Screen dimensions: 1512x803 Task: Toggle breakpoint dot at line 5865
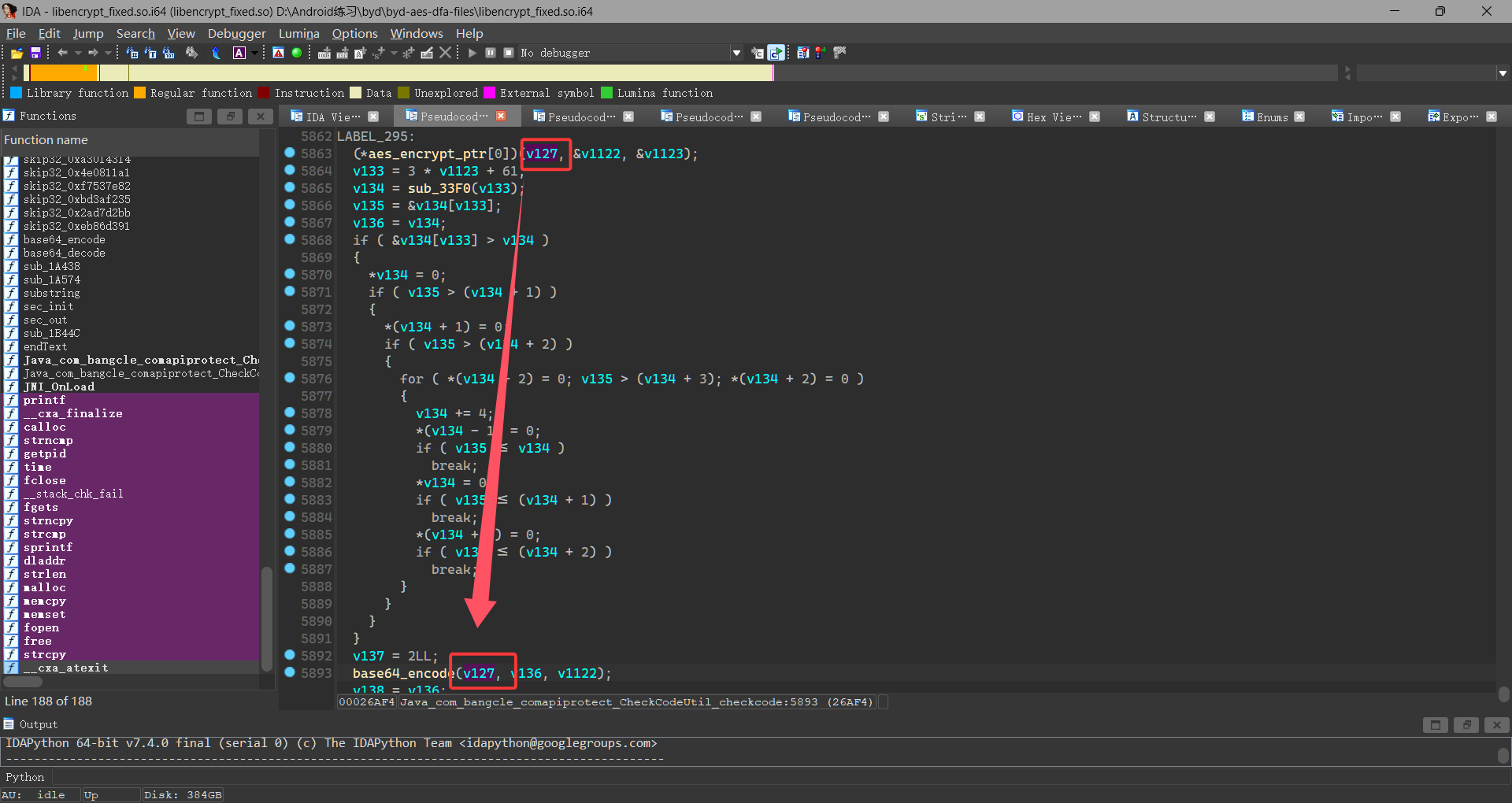click(289, 187)
